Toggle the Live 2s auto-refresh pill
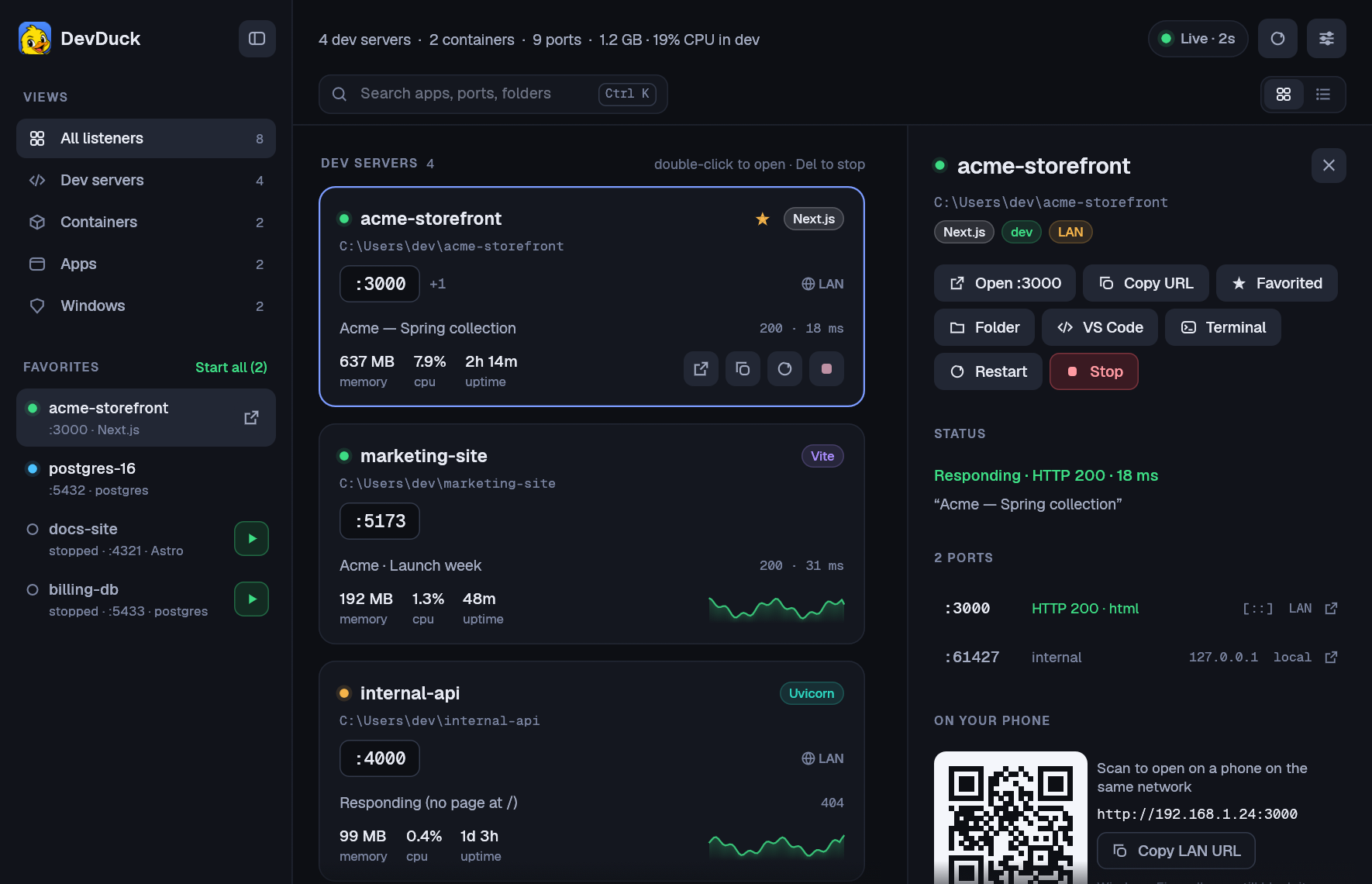 click(x=1198, y=39)
